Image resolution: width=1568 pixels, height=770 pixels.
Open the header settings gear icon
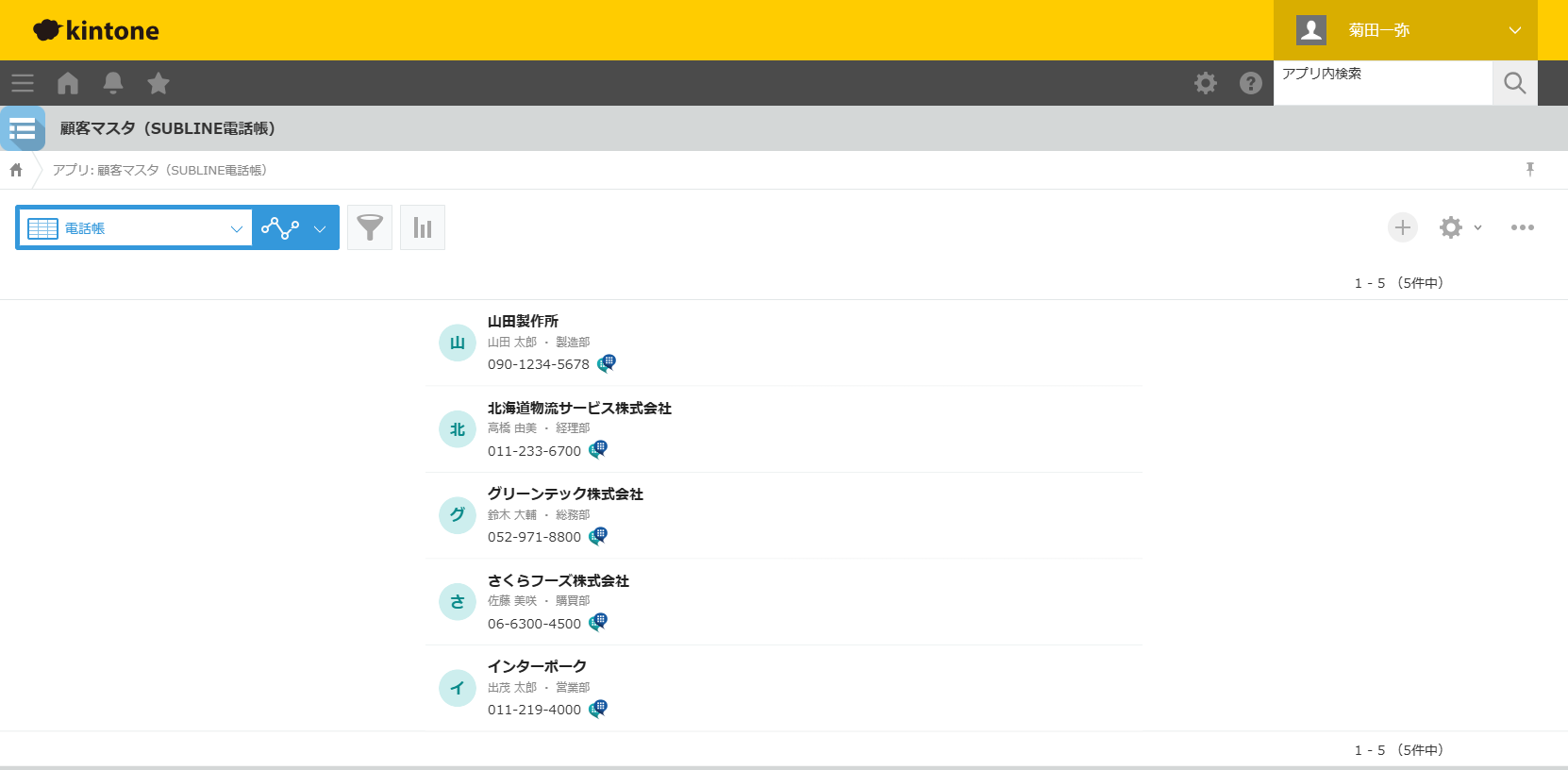coord(1206,83)
